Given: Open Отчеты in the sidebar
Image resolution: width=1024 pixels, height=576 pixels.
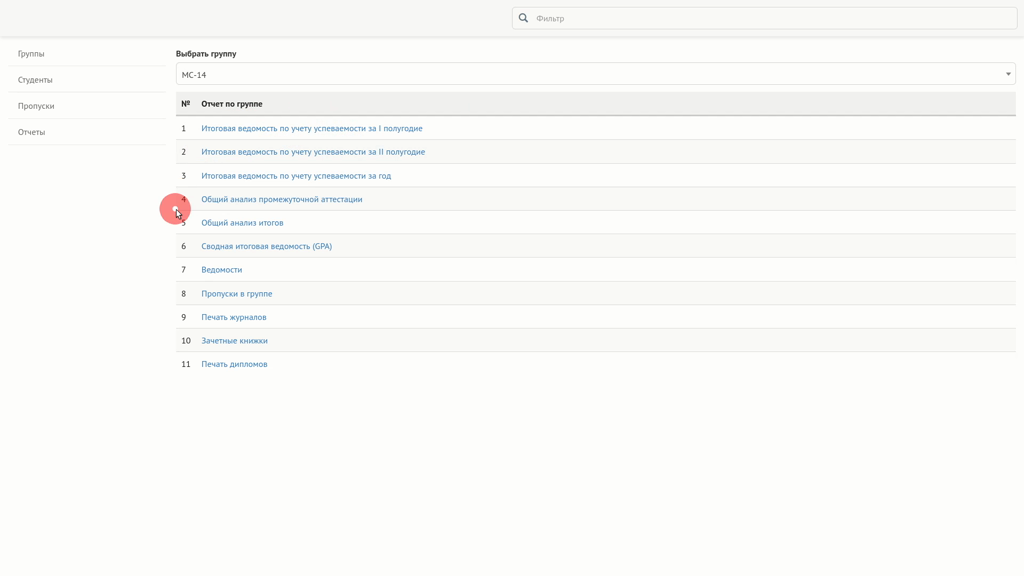Looking at the screenshot, I should [x=31, y=132].
